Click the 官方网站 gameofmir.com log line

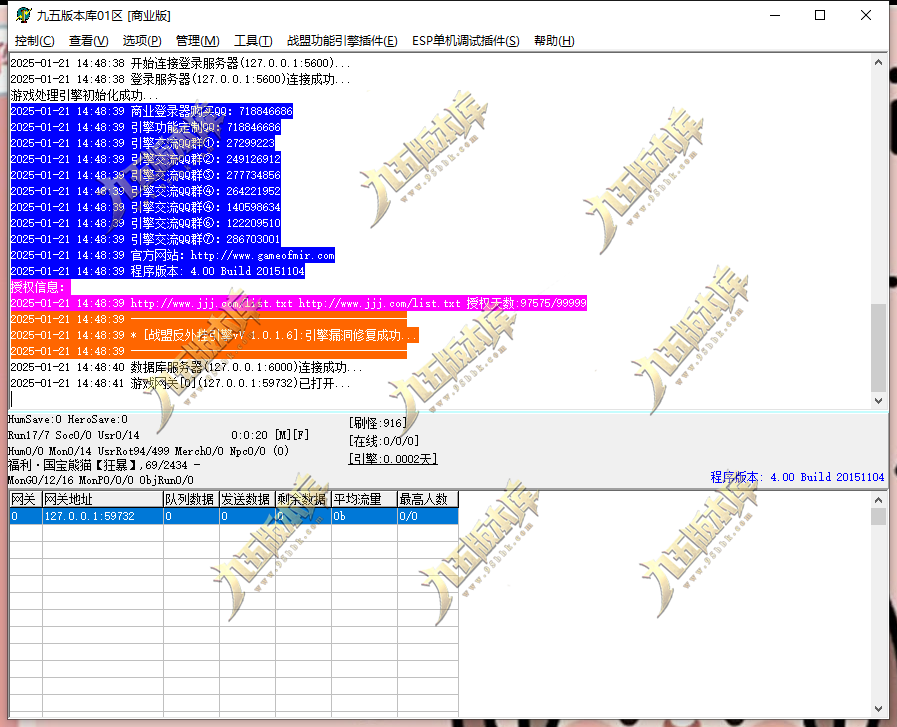(x=172, y=255)
